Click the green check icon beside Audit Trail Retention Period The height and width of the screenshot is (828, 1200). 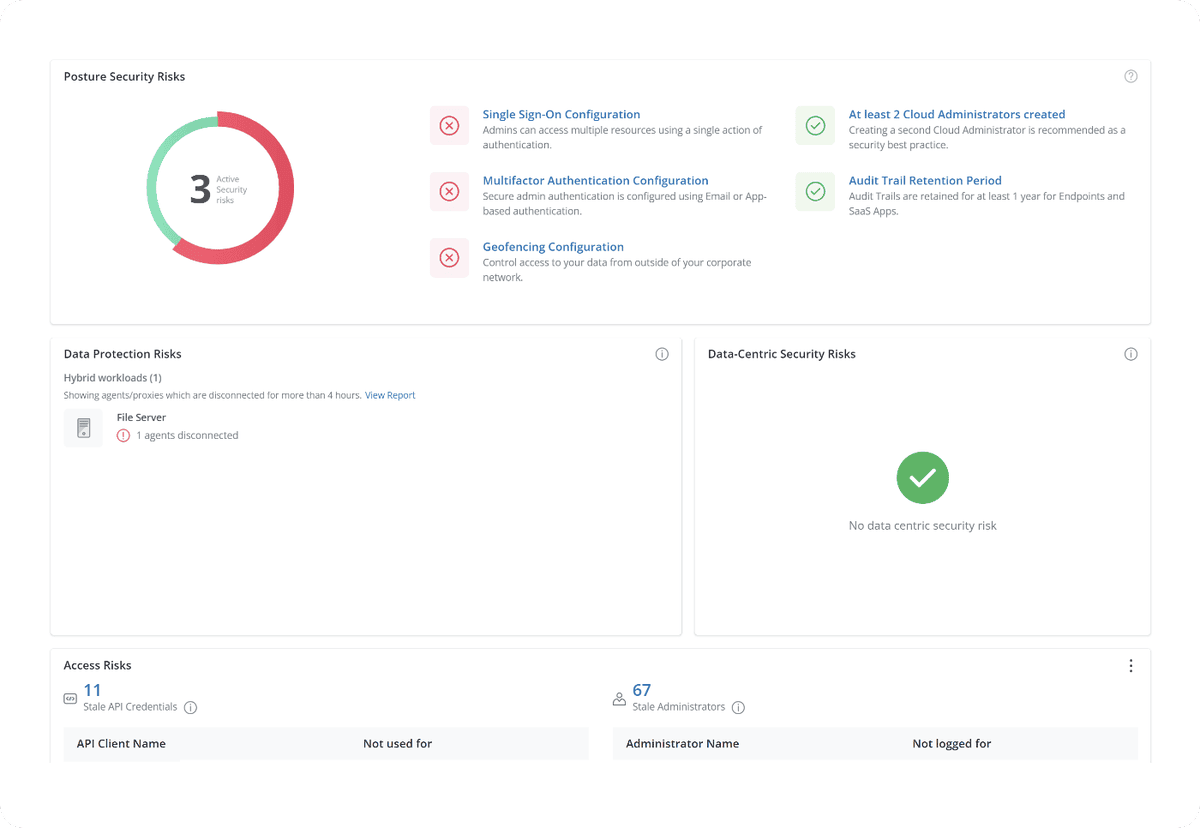(815, 191)
